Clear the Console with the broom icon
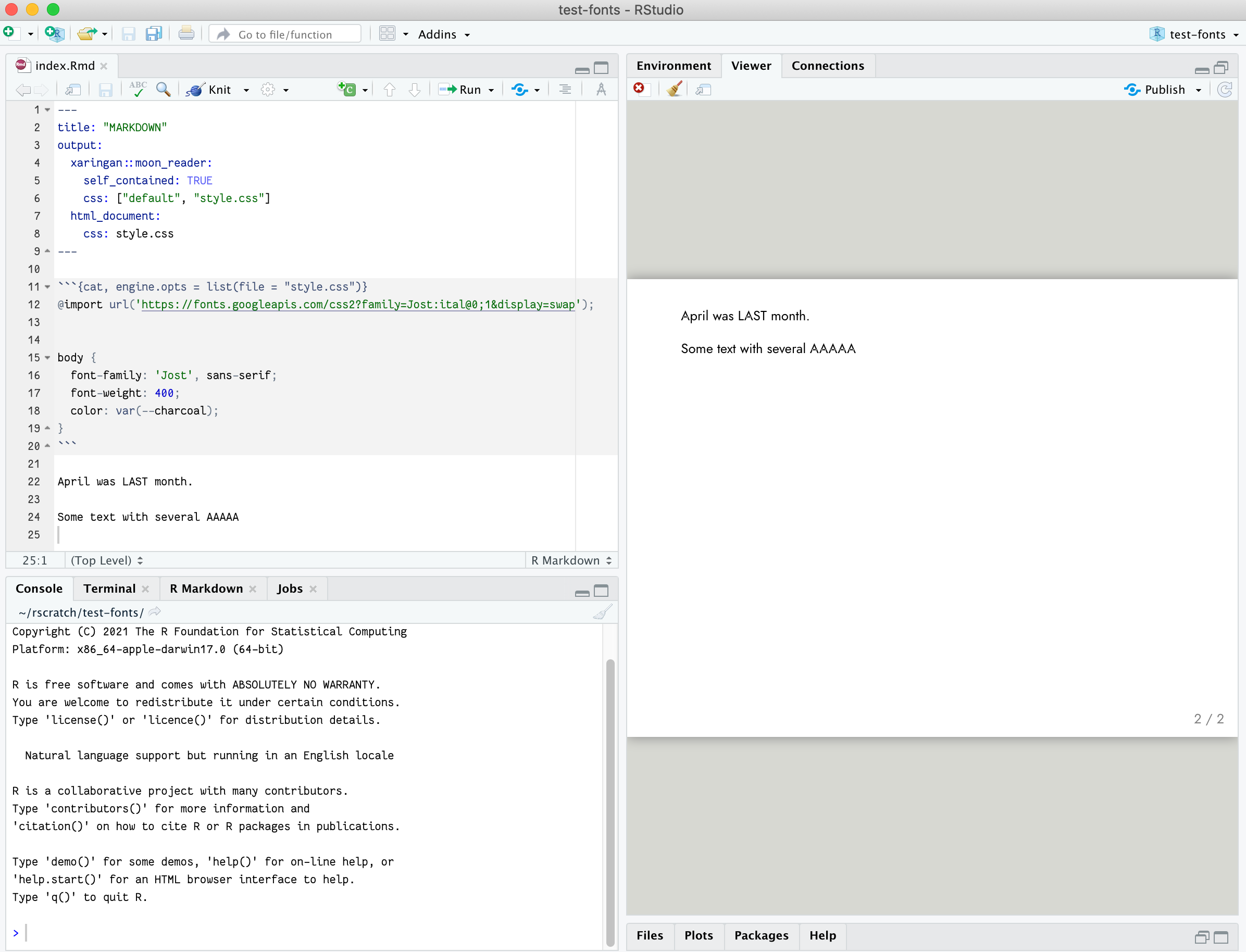The image size is (1246, 952). pyautogui.click(x=603, y=612)
